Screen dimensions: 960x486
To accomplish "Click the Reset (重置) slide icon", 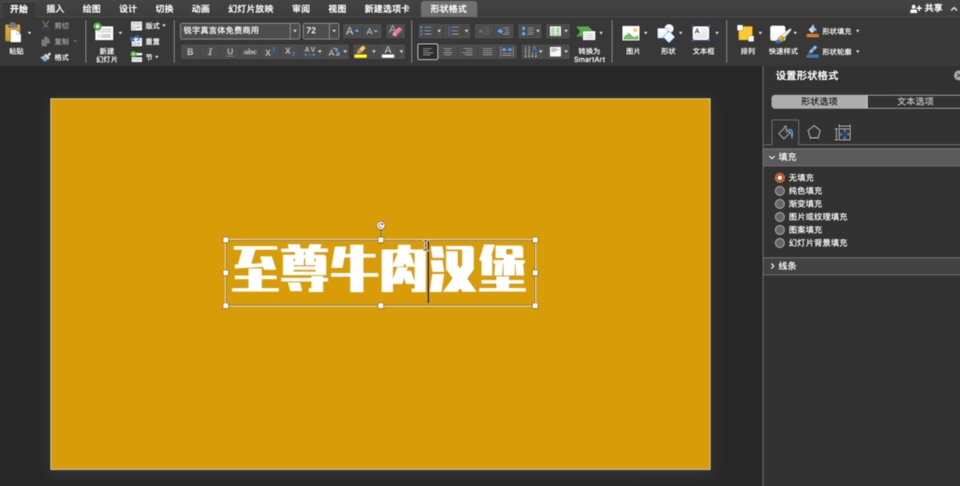I will [x=137, y=42].
